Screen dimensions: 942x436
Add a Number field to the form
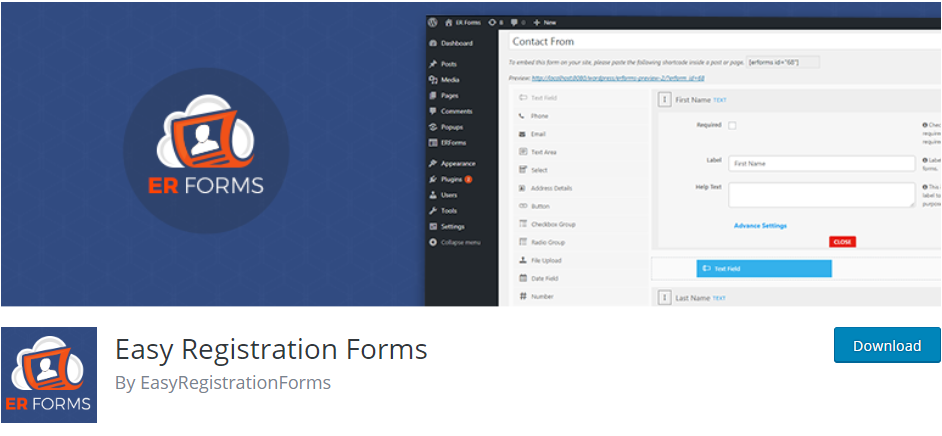(x=580, y=296)
